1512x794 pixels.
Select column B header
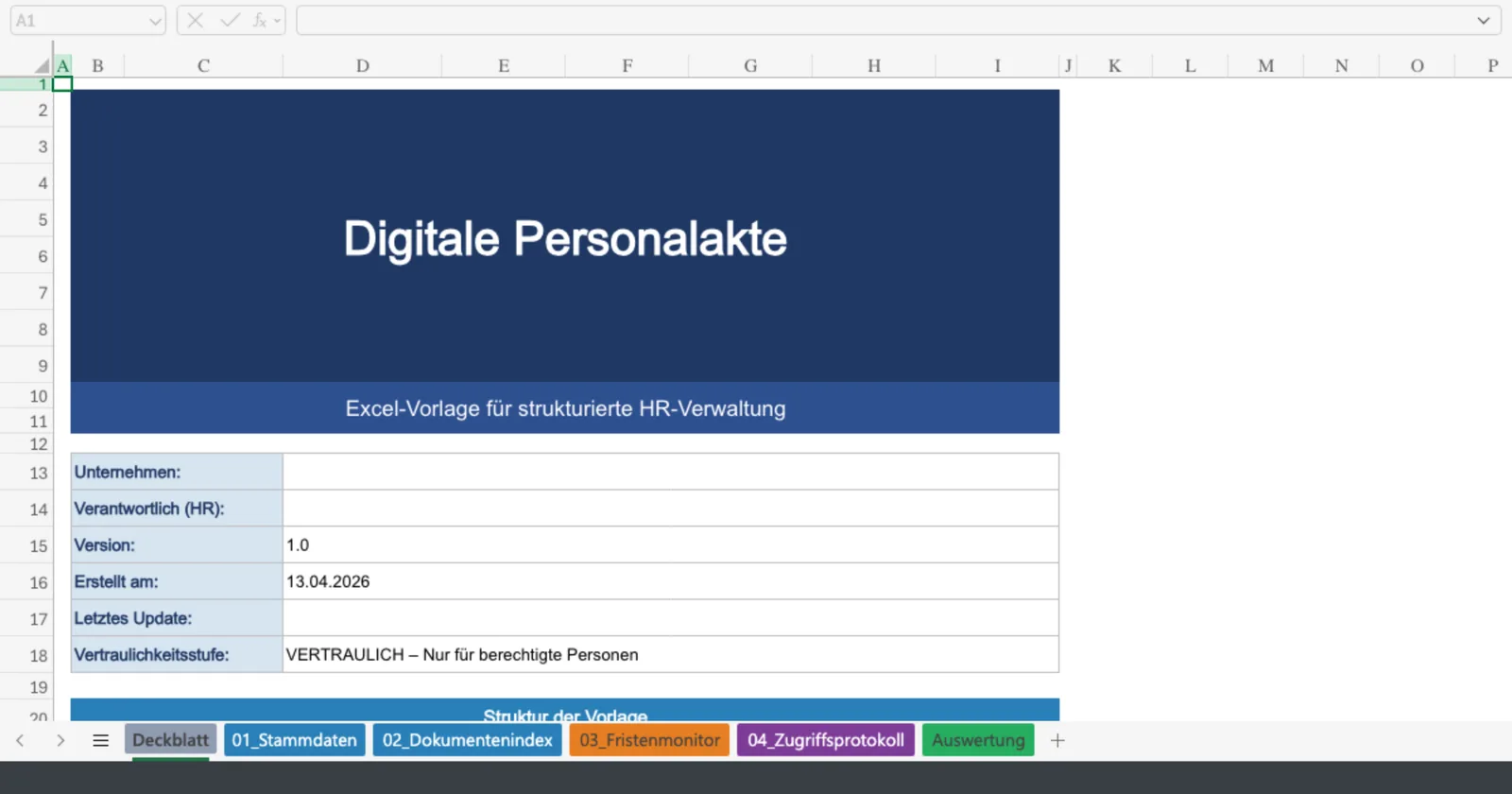click(97, 65)
